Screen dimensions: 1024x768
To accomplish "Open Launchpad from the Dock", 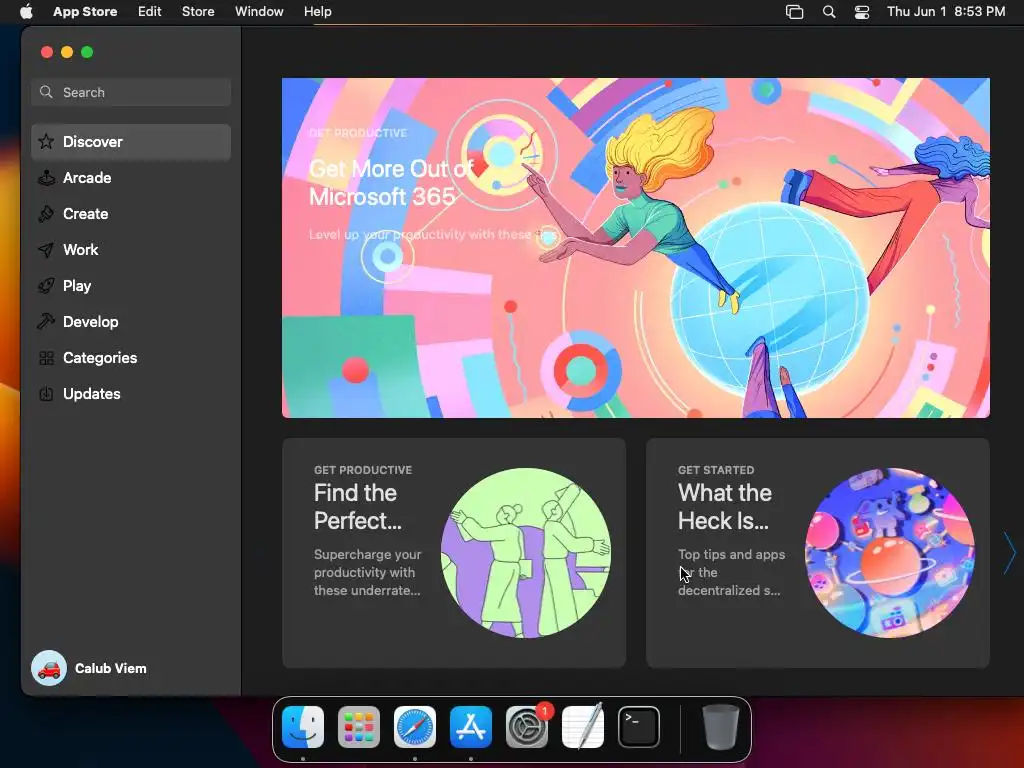I will tap(359, 727).
